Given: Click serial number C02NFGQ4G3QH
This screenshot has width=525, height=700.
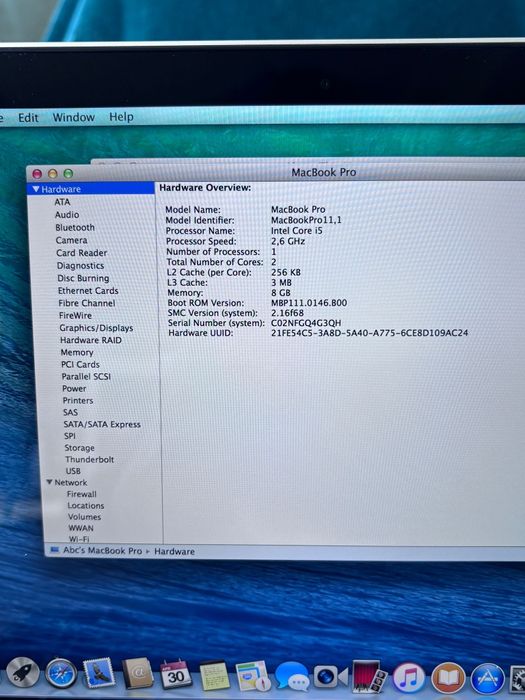Looking at the screenshot, I should [x=306, y=323].
